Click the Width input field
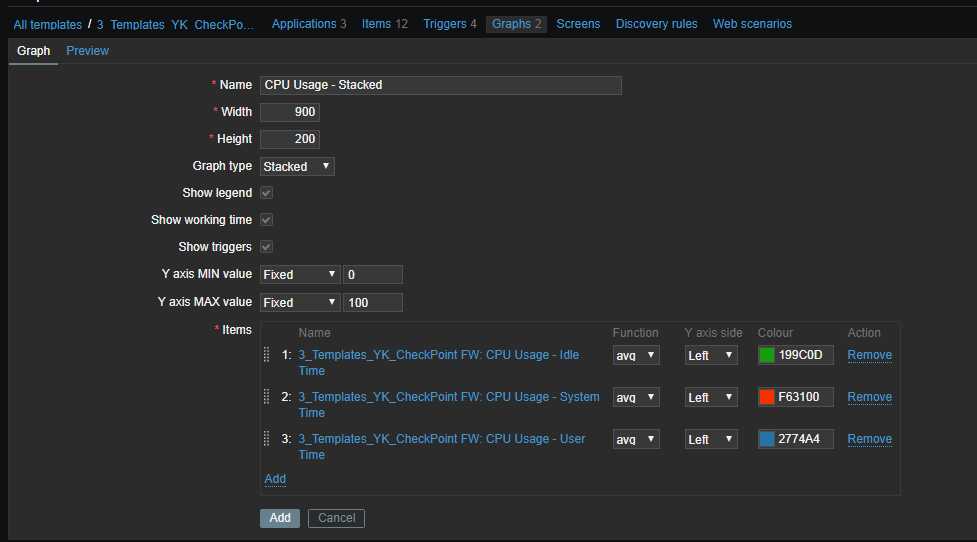Image resolution: width=977 pixels, height=542 pixels. pos(290,112)
